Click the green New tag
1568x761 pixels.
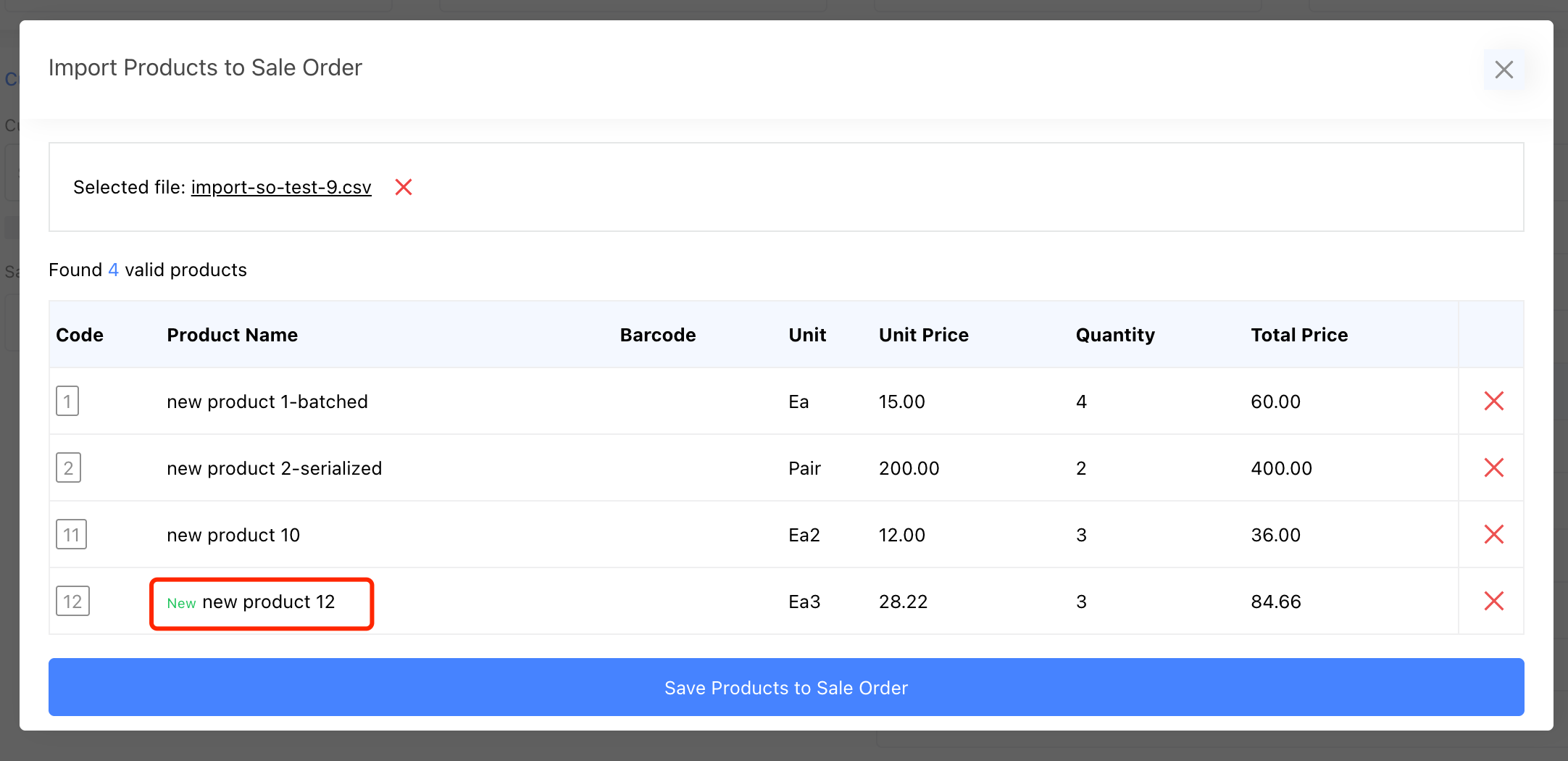(x=181, y=603)
